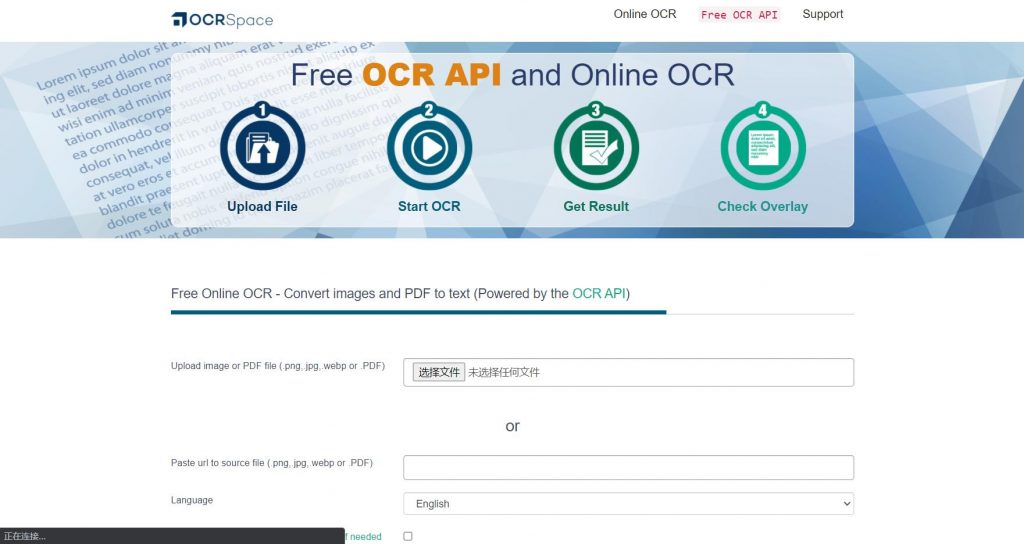This screenshot has width=1024, height=544.
Task: Open the Support nav item
Action: coord(822,14)
